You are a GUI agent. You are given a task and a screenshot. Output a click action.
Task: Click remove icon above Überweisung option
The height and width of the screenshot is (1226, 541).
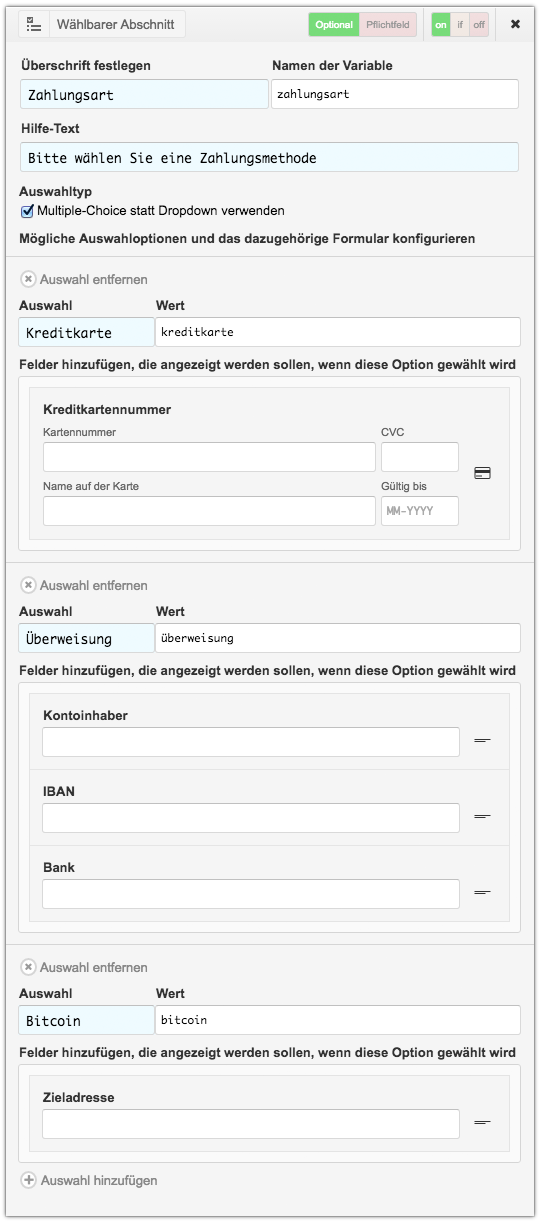tap(28, 586)
